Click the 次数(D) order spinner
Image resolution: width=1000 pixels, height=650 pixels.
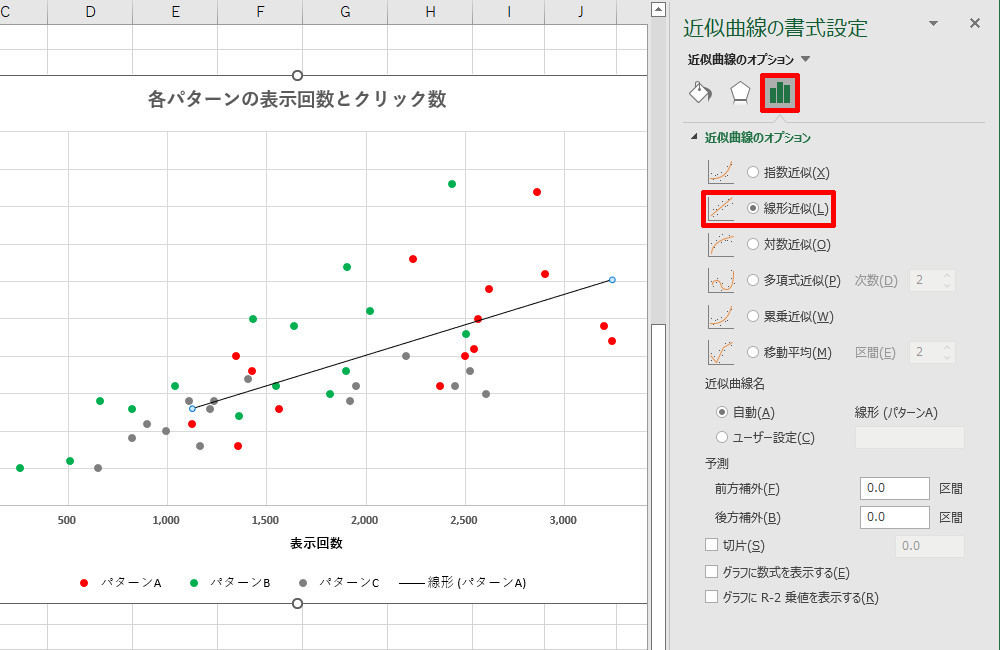947,280
